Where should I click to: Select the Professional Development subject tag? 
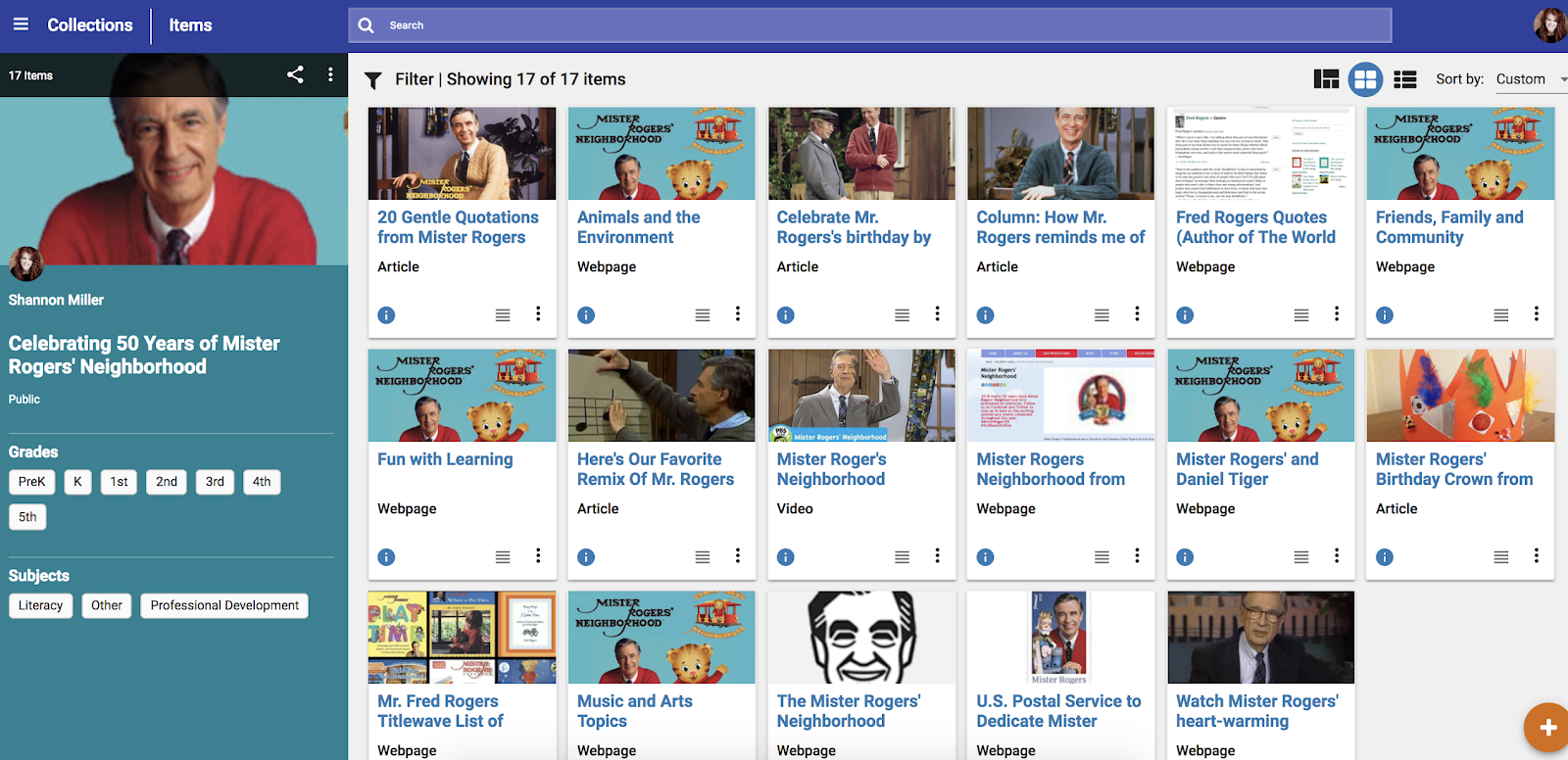(224, 605)
